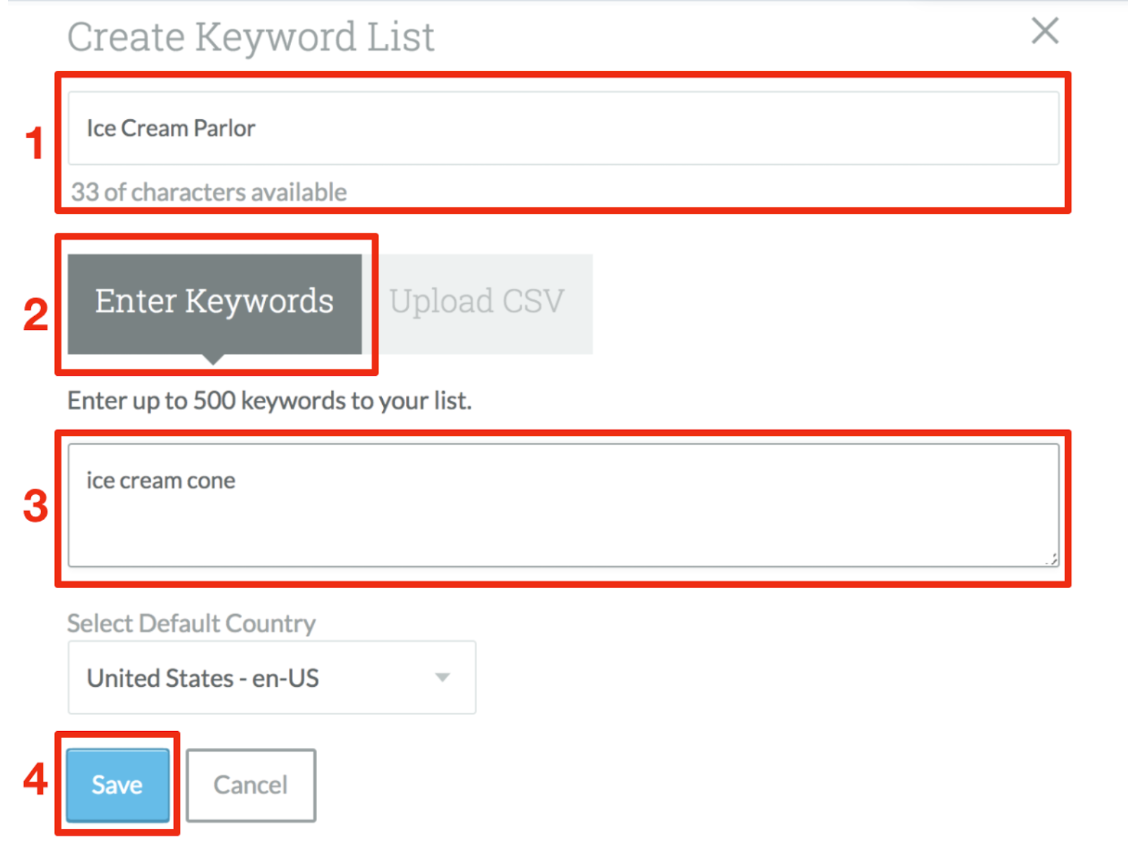Click the 'ice cream cone' keyword text
The image size is (1128, 852).
click(x=161, y=481)
